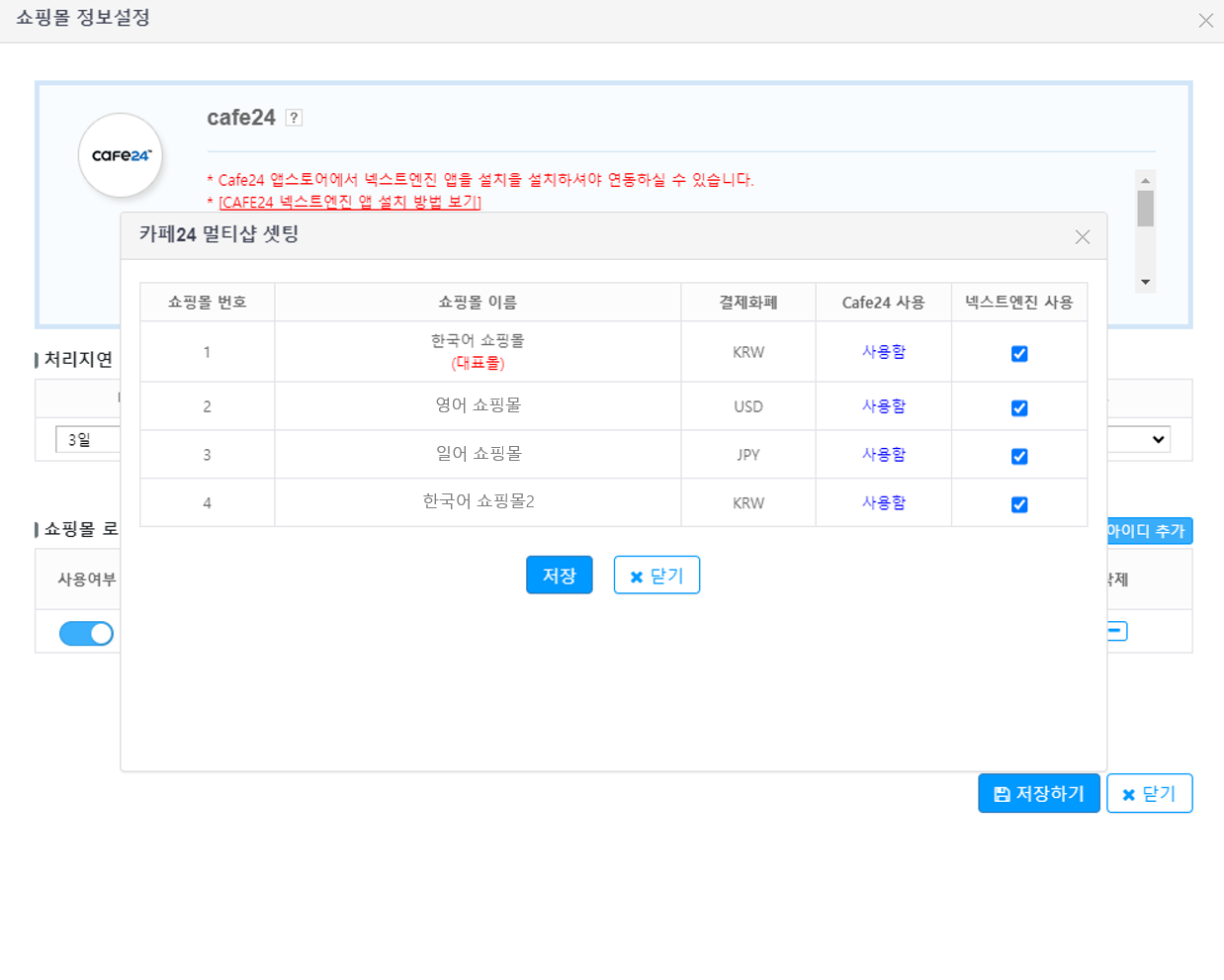Open the dropdown on the right of 처리지연 row
The width and height of the screenshot is (1224, 980).
(x=1139, y=439)
